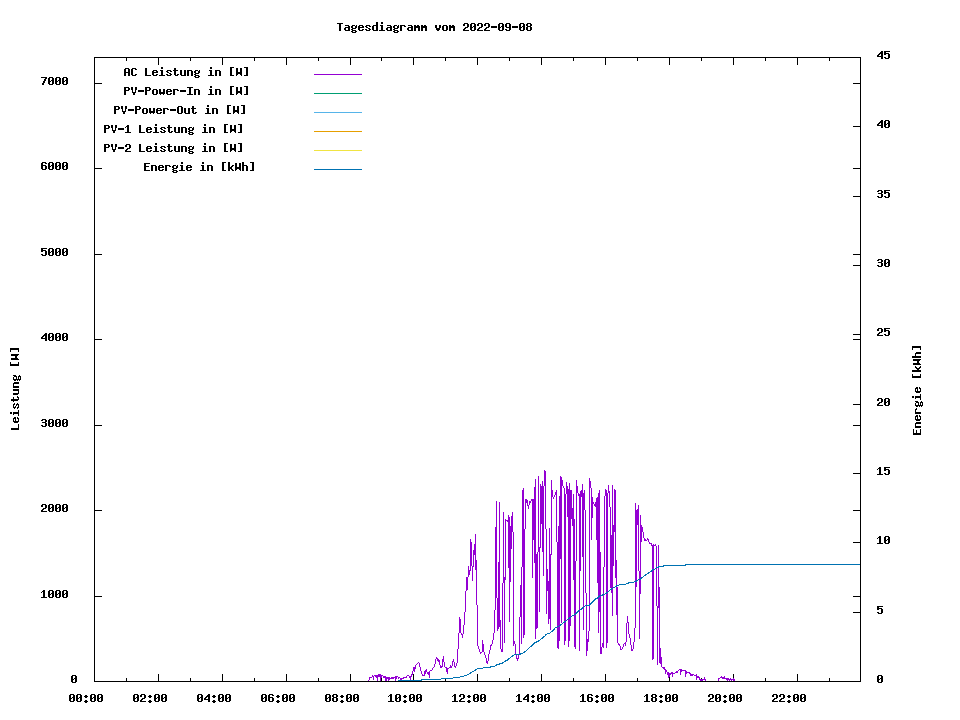Click the 3000 tick label on the Leistung axis
The width and height of the screenshot is (960, 720).
click(x=55, y=424)
